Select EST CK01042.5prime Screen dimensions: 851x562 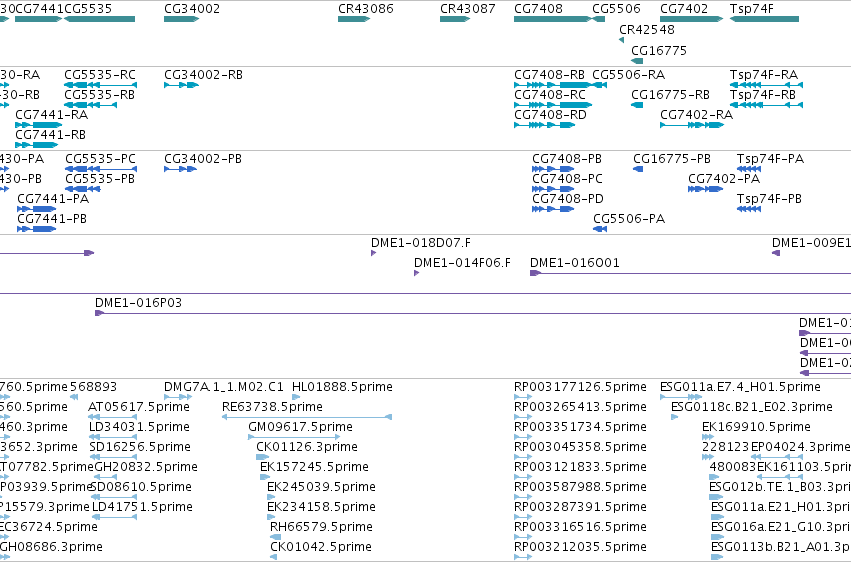click(276, 558)
